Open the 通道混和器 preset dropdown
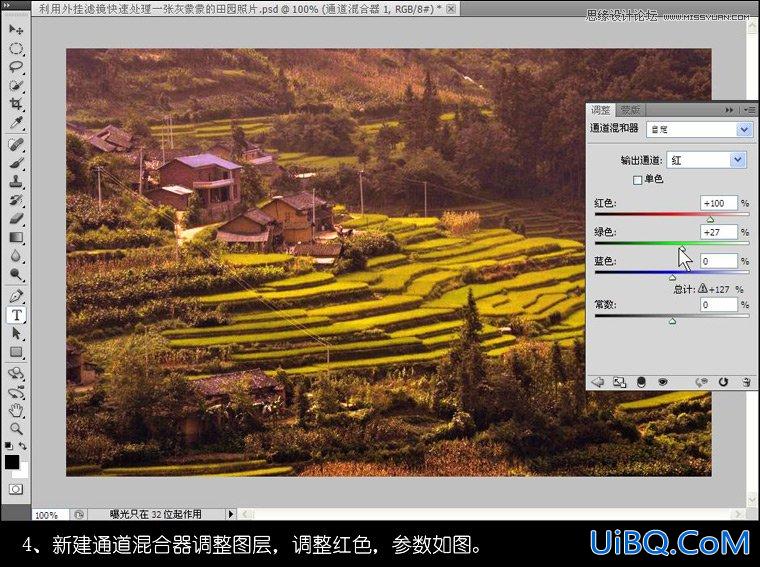This screenshot has height=567, width=760. click(699, 129)
